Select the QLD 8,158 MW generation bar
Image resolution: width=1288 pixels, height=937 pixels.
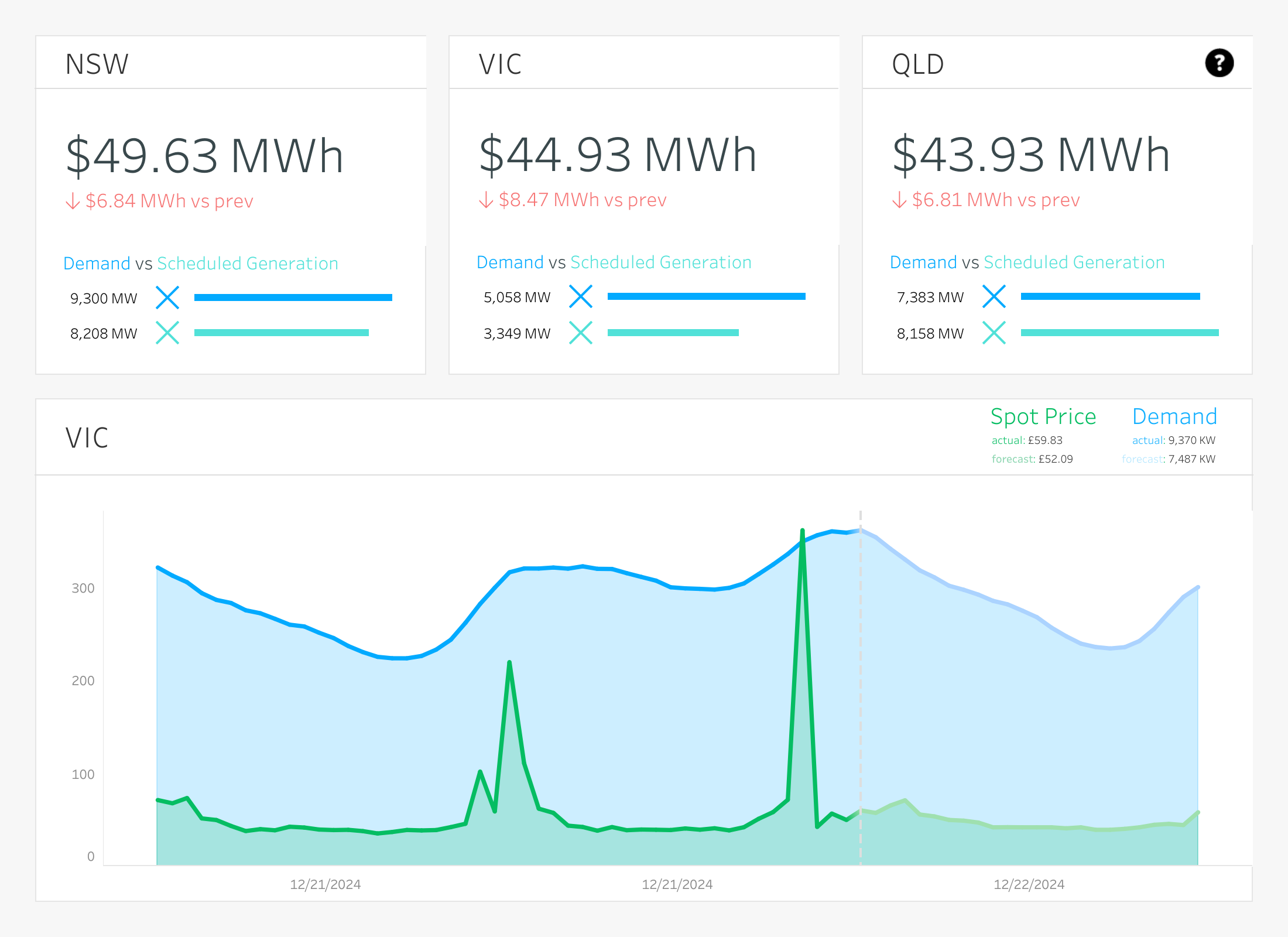[x=1120, y=333]
